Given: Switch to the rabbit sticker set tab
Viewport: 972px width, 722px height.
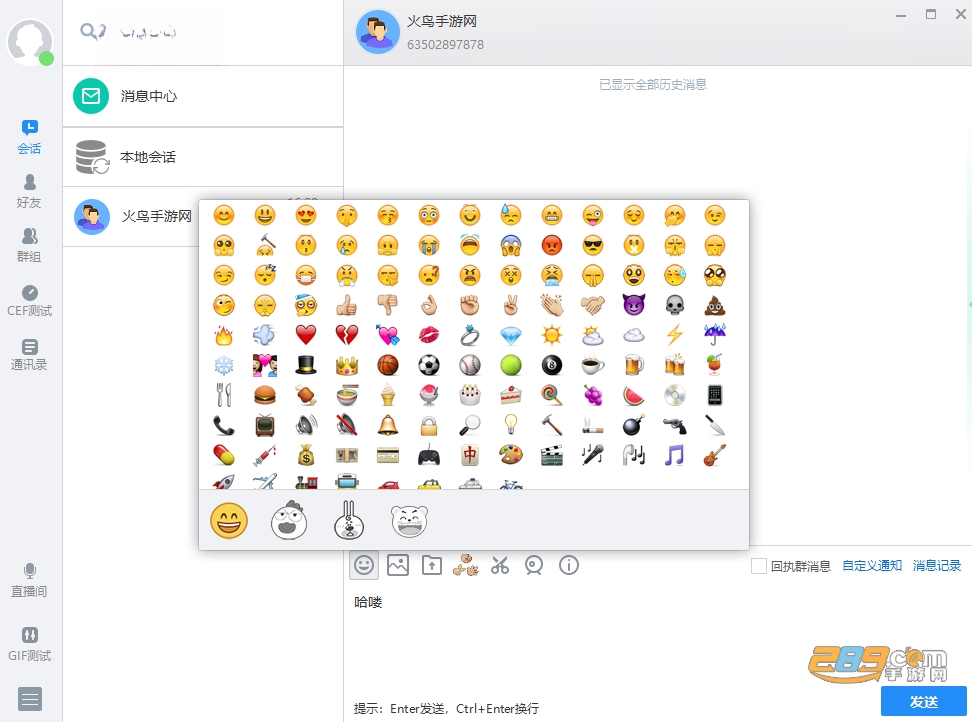Looking at the screenshot, I should click(x=349, y=521).
